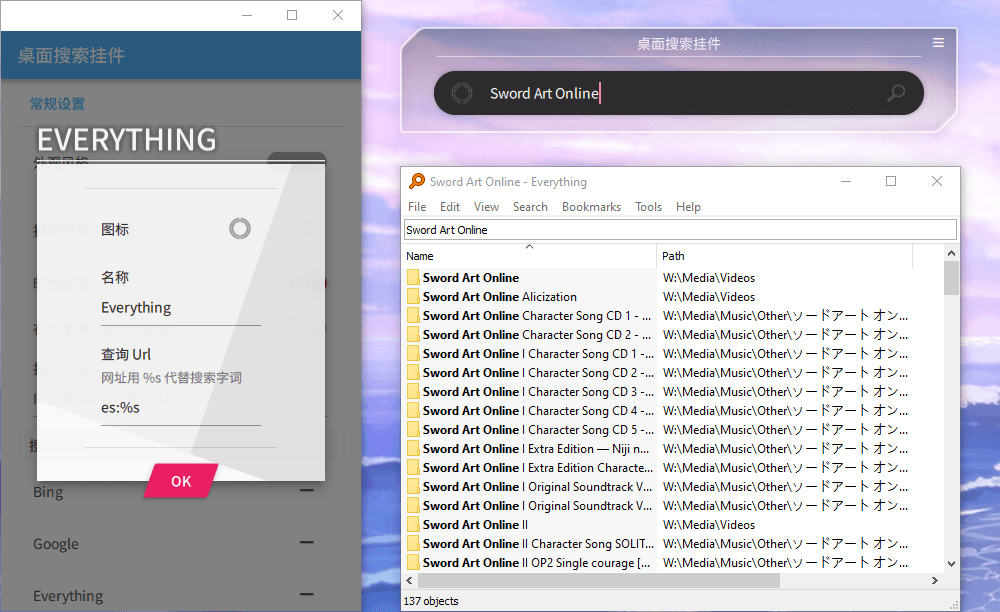Viewport: 1000px width, 612px height.
Task: Click the Name column header
Action: pyautogui.click(x=530, y=256)
